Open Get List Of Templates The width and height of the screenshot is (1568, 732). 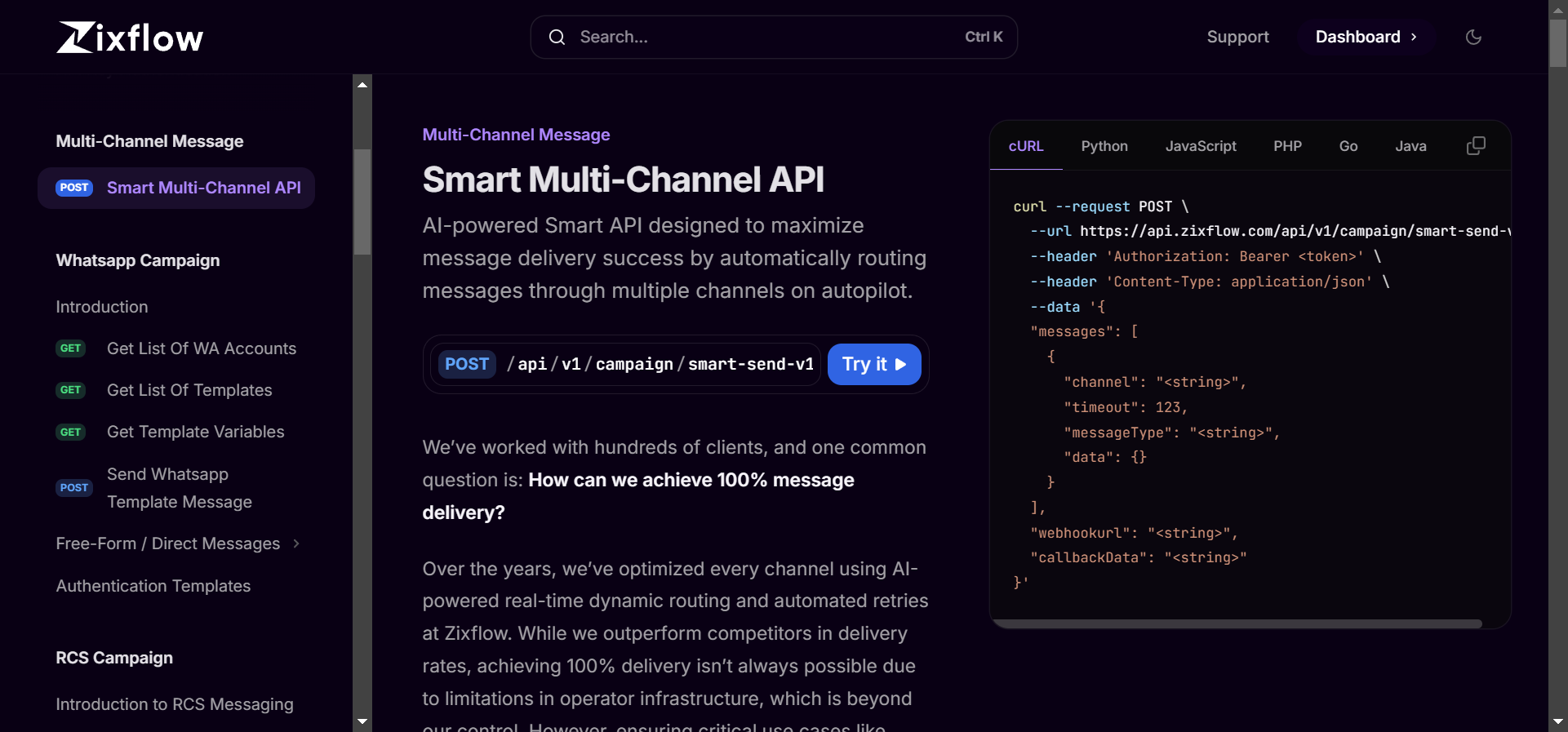pos(189,390)
